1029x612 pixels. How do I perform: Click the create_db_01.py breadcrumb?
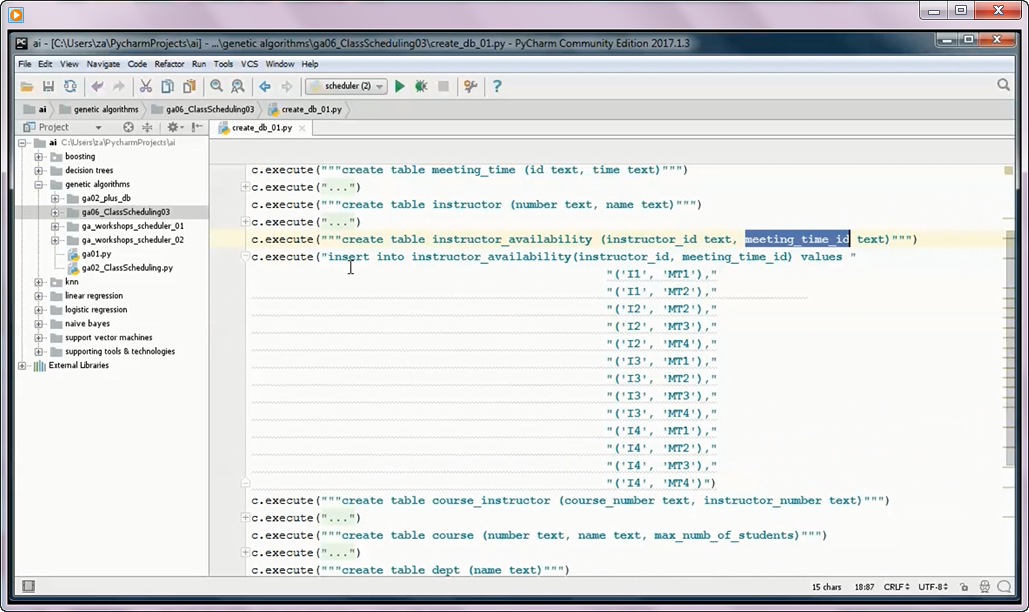point(305,110)
